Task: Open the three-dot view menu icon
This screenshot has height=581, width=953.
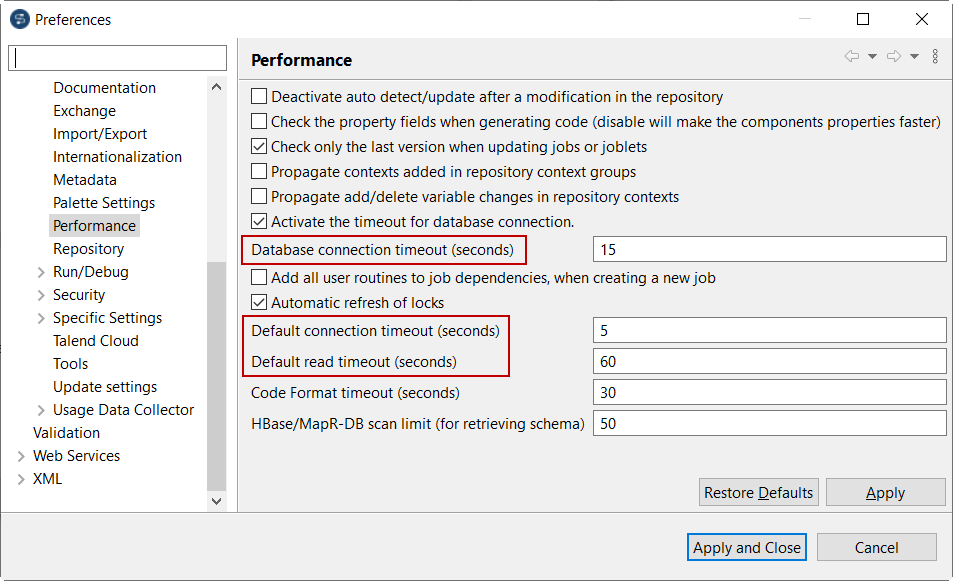Action: point(935,57)
